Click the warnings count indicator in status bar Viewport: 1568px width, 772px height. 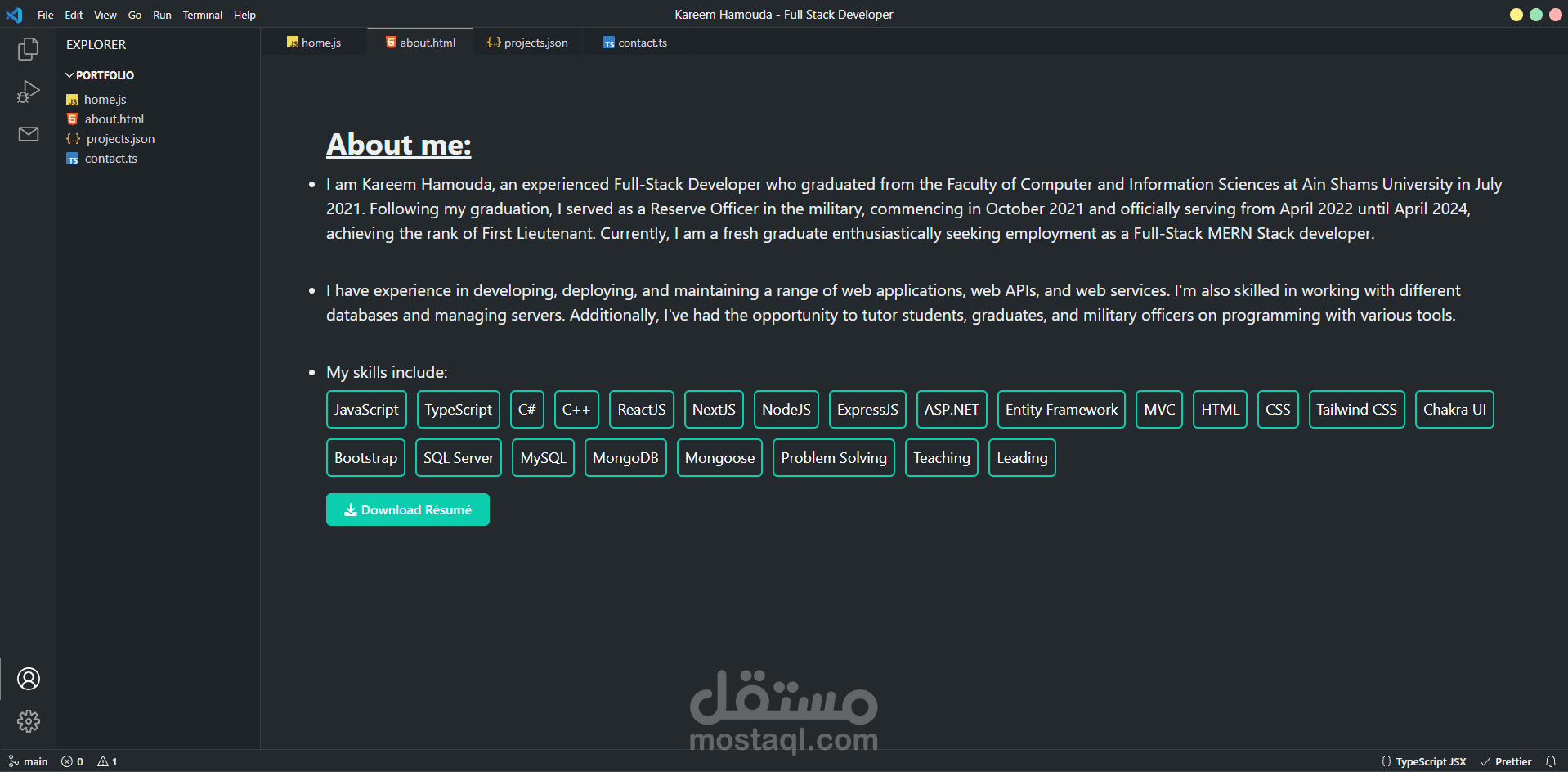click(107, 761)
